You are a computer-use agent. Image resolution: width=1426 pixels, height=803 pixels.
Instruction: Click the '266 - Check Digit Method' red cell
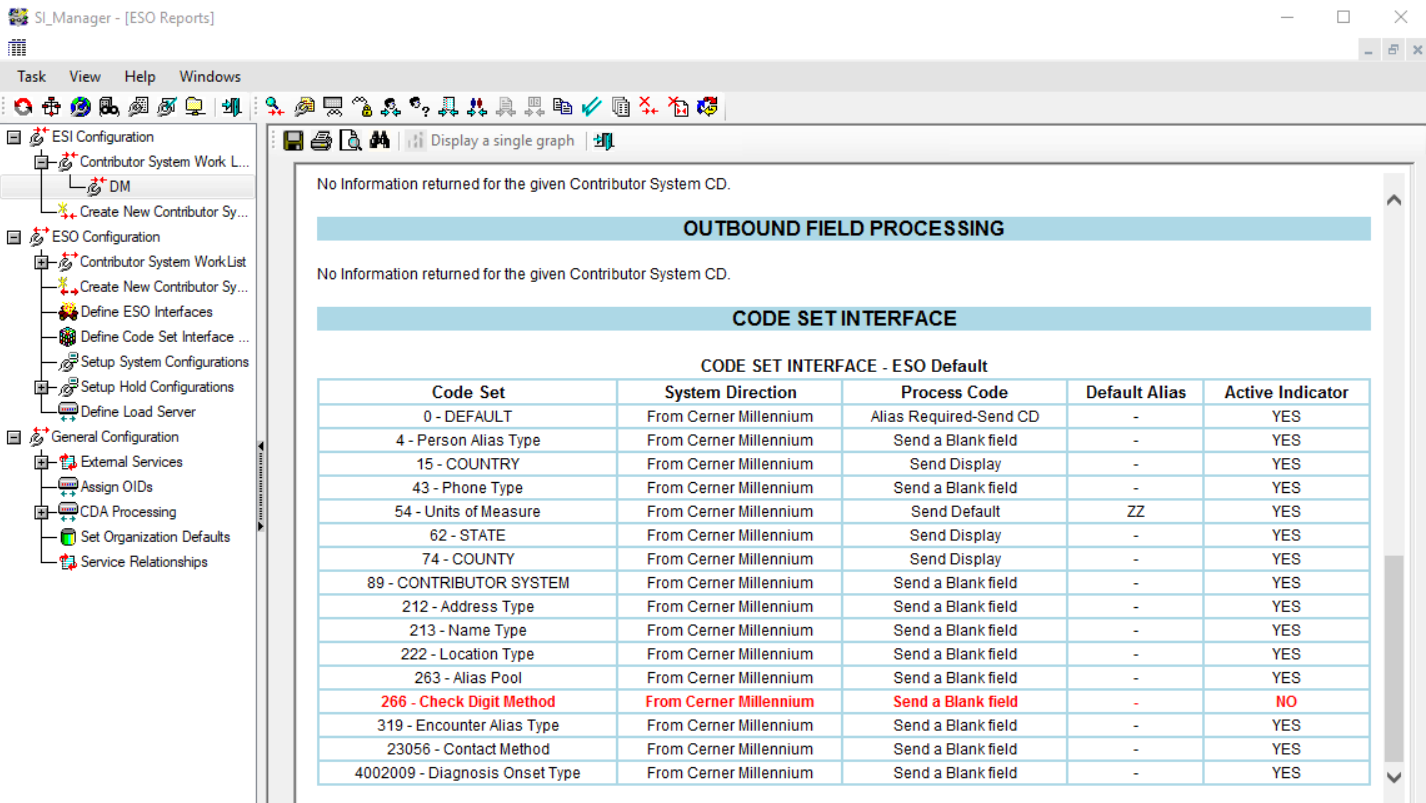[468, 702]
